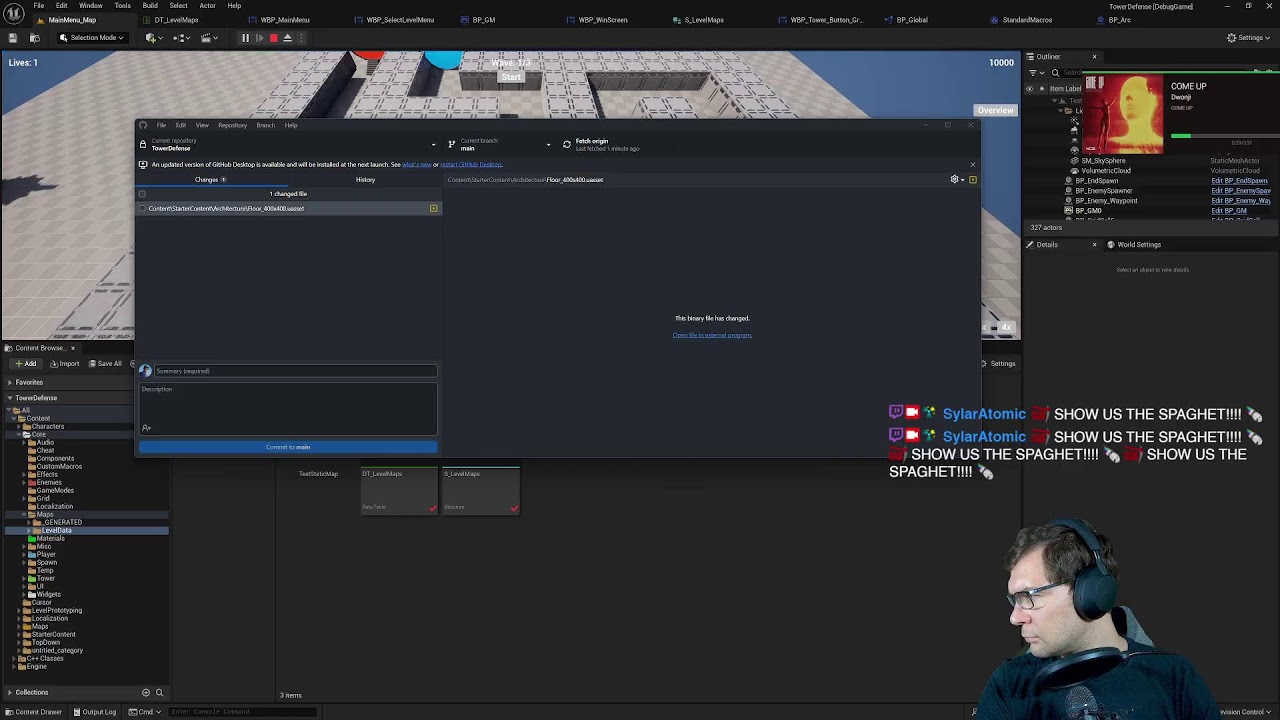Click the modified status icon on Floor_400x400 row
This screenshot has height=720, width=1280.
tap(433, 209)
